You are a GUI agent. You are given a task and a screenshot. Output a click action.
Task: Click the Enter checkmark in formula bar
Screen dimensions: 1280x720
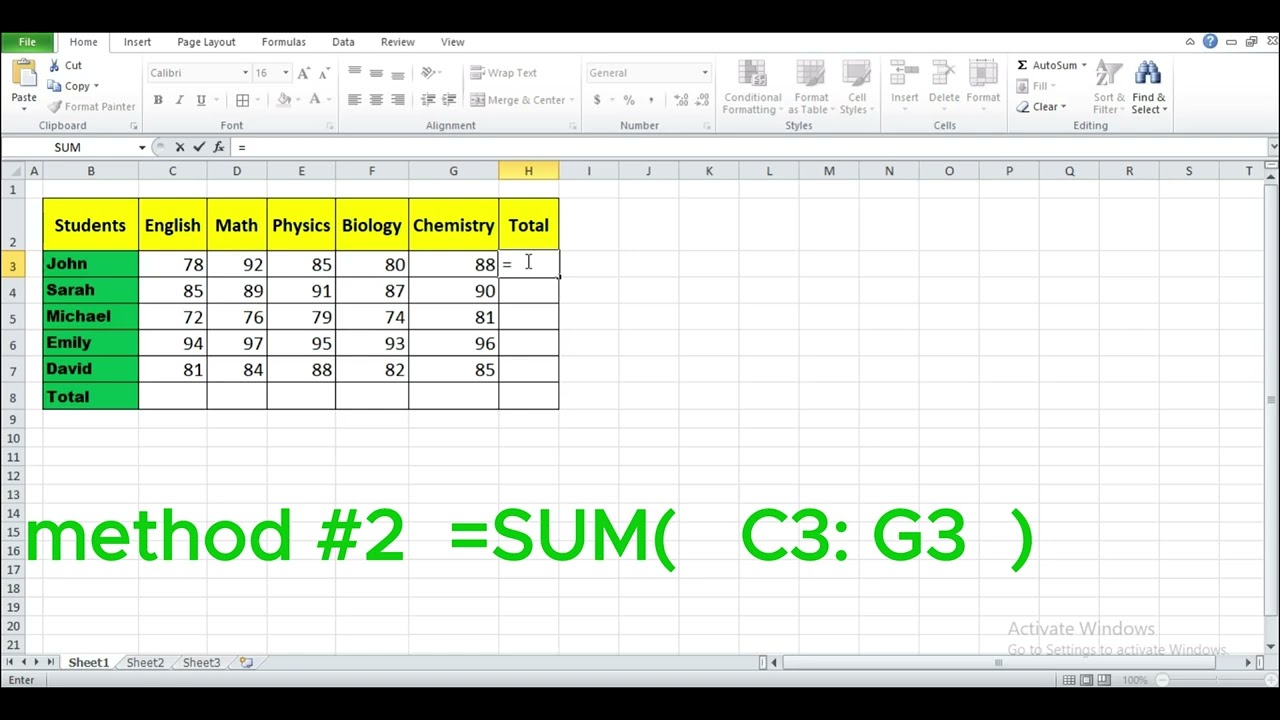(199, 147)
